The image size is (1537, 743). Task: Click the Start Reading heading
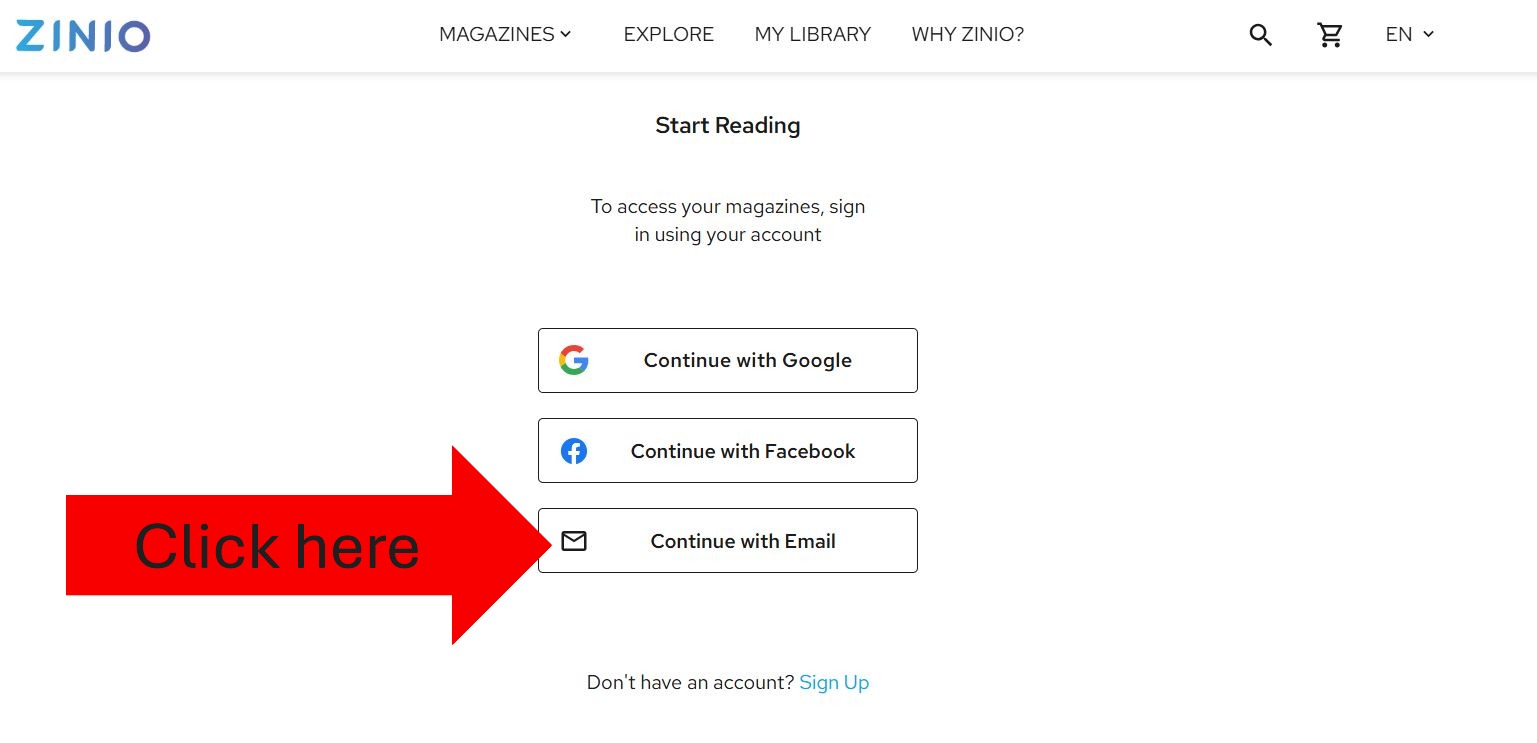pos(728,126)
